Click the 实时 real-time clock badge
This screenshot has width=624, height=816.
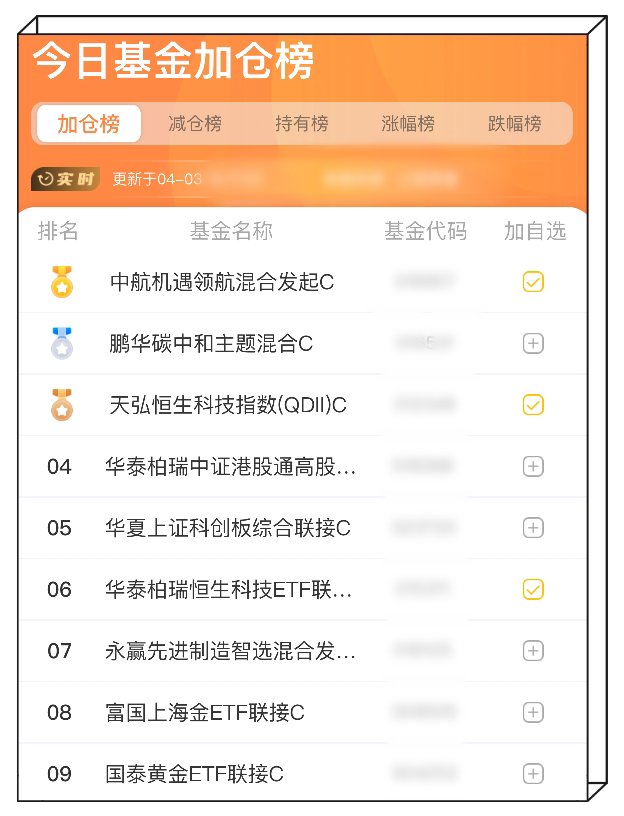[x=66, y=179]
